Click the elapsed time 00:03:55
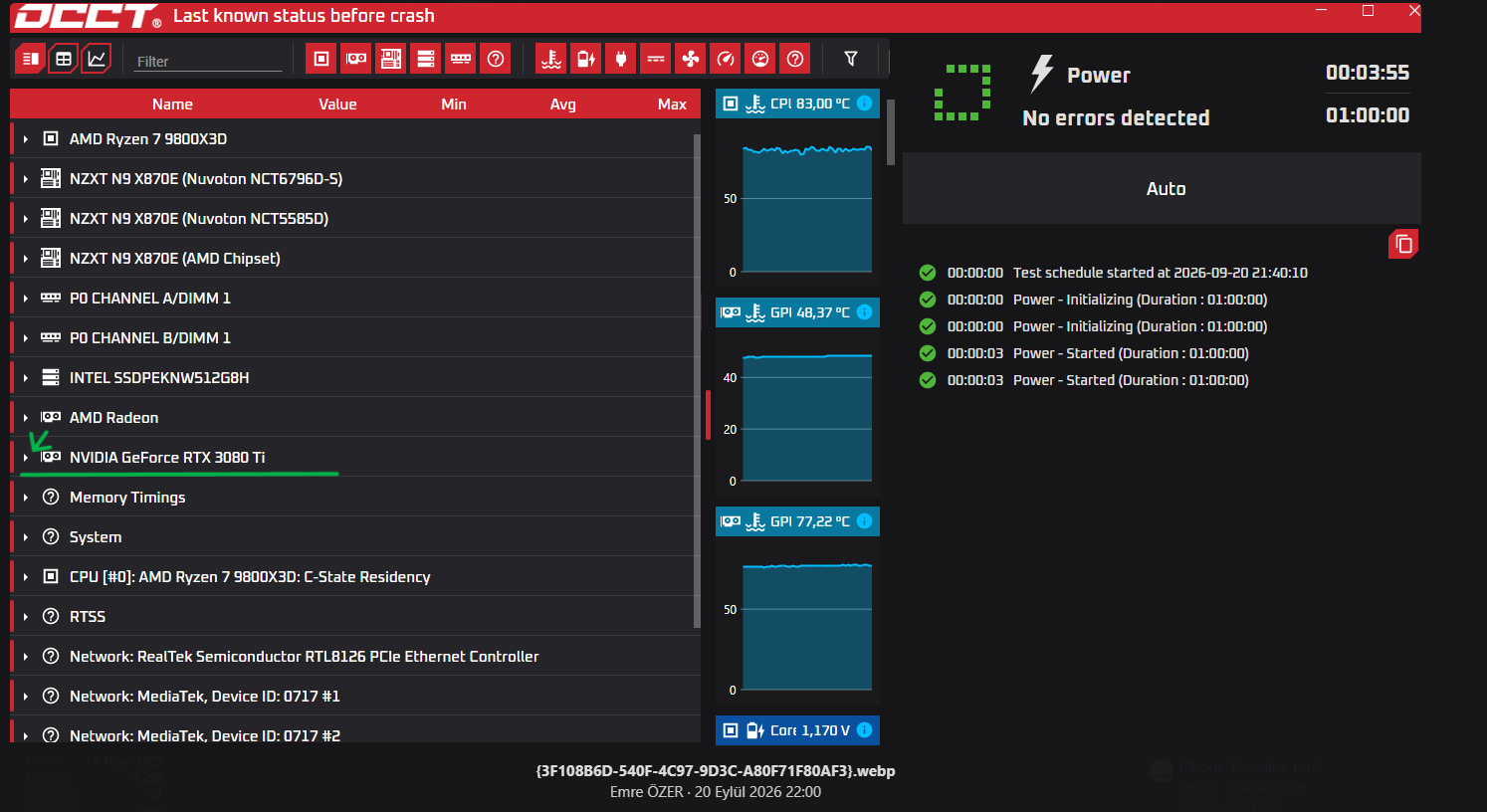 click(1368, 73)
